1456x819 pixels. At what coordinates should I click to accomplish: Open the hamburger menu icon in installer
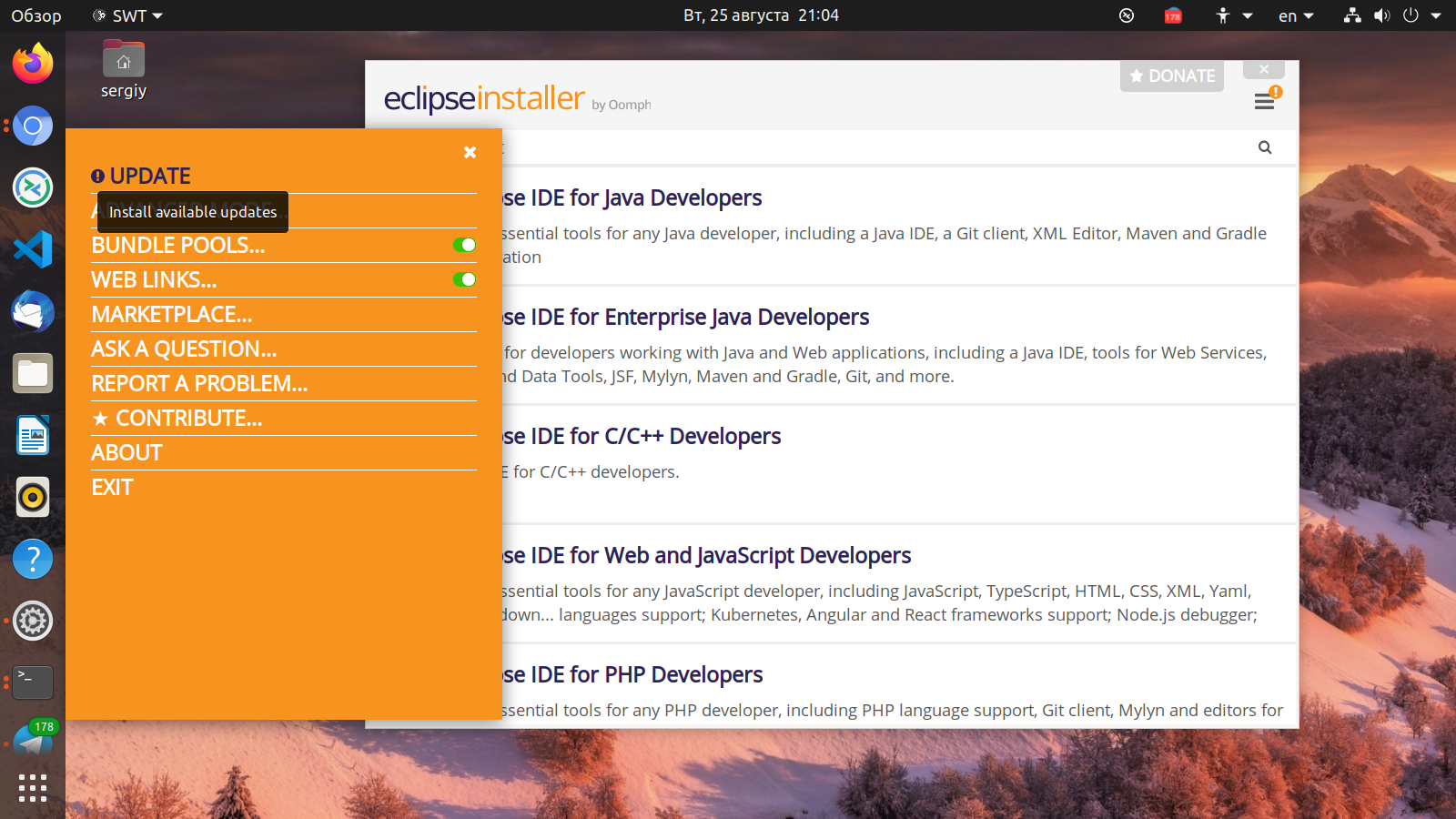click(1264, 102)
